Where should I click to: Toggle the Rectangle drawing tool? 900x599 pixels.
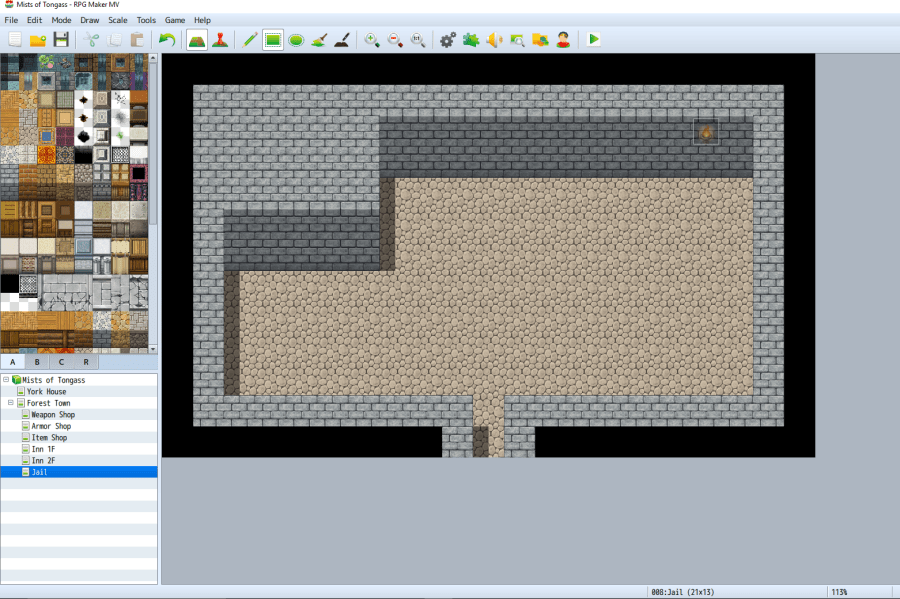tap(273, 40)
